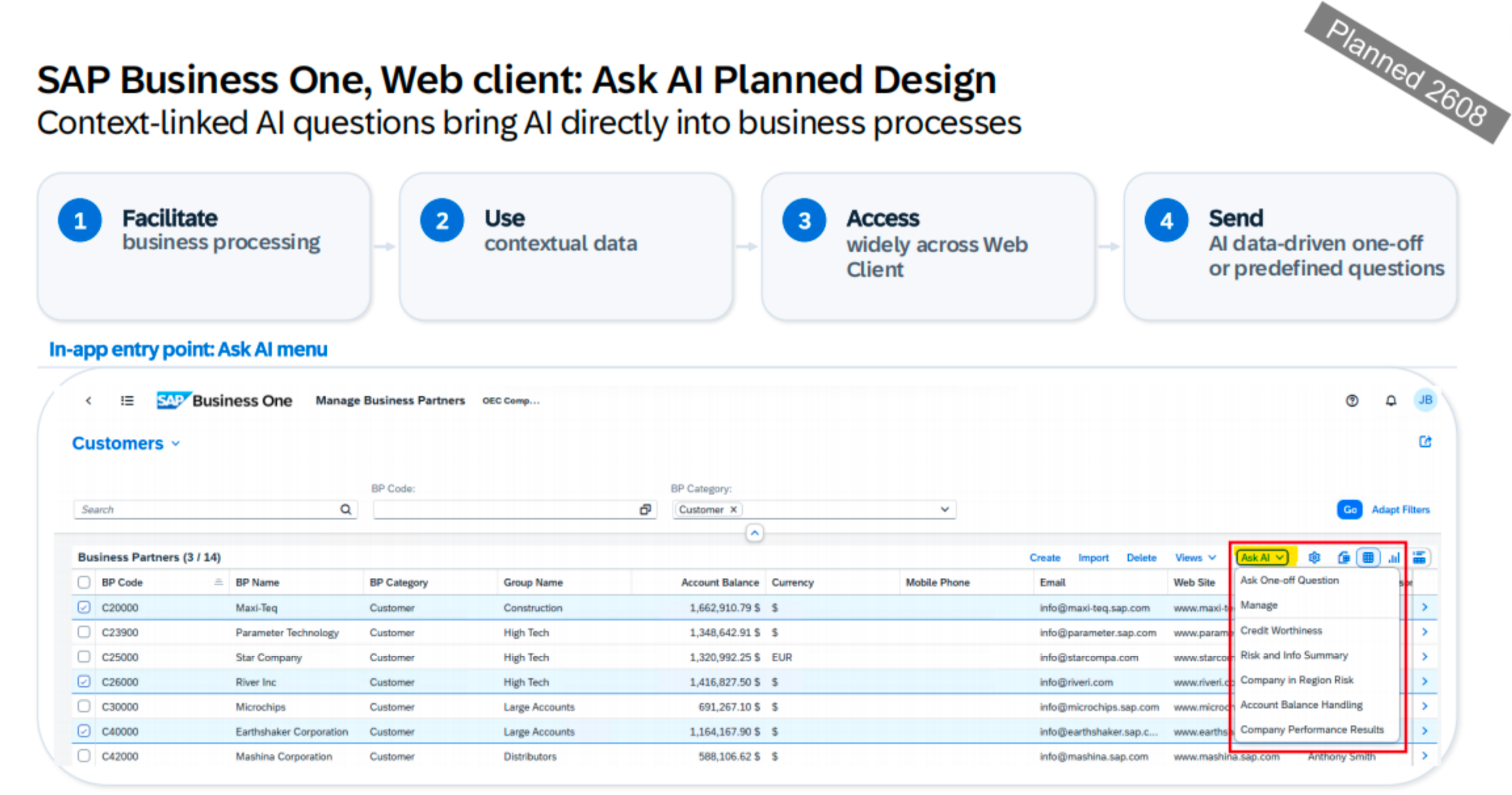The width and height of the screenshot is (1512, 795).
Task: Click the Import button
Action: tap(1093, 558)
